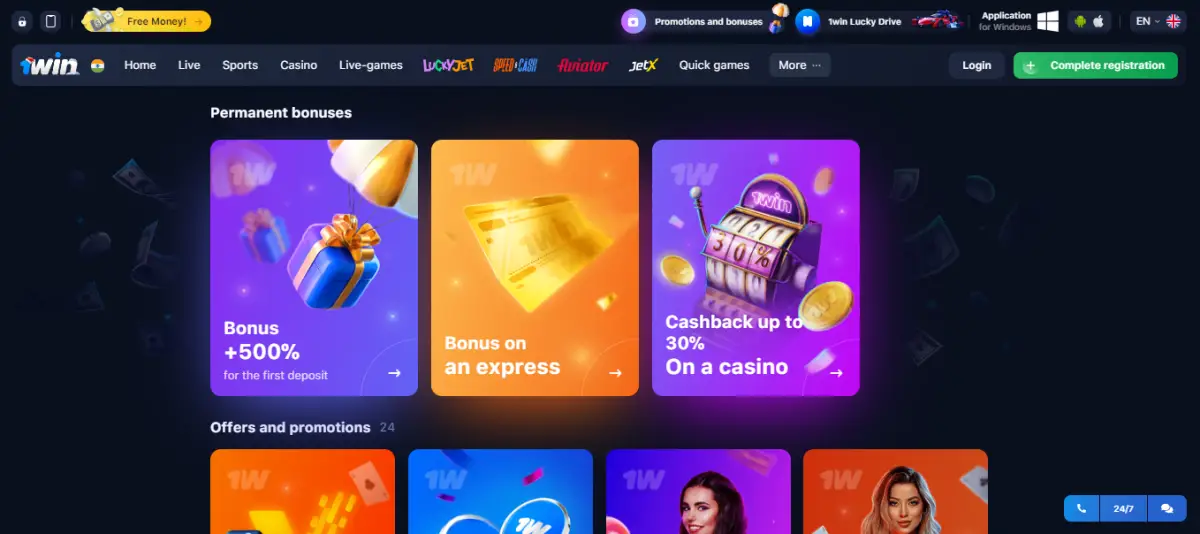Image resolution: width=1200 pixels, height=534 pixels.
Task: Claim the Free Money offer
Action: click(x=146, y=21)
